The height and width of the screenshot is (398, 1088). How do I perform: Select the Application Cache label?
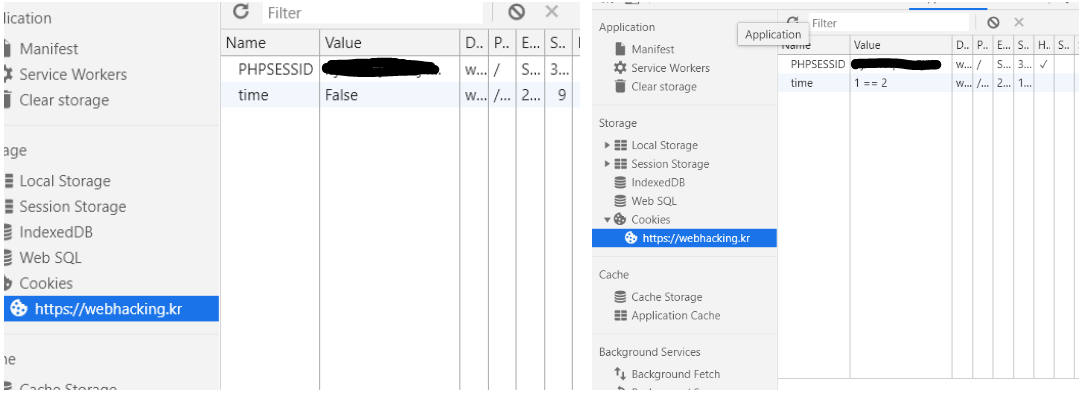pos(676,315)
